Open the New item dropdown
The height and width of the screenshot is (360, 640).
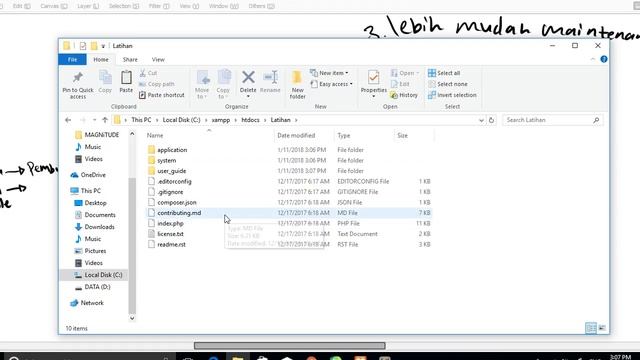click(329, 73)
